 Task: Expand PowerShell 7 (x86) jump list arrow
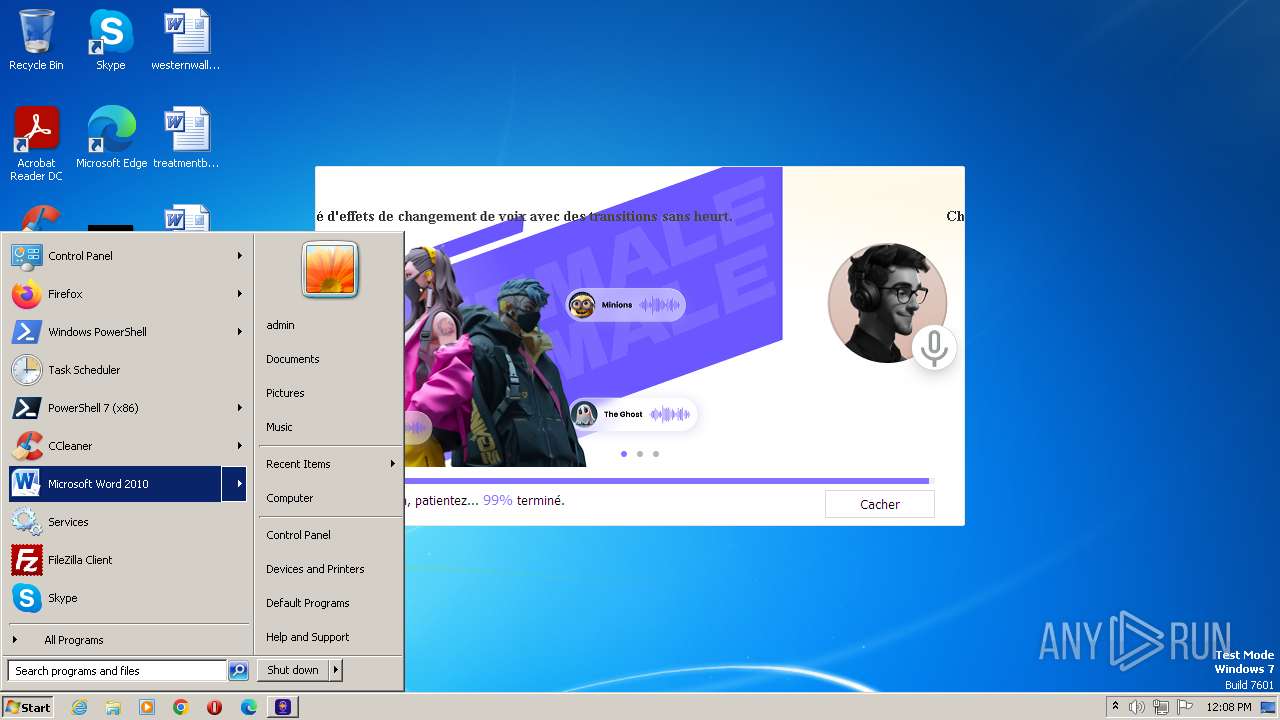[x=239, y=408]
